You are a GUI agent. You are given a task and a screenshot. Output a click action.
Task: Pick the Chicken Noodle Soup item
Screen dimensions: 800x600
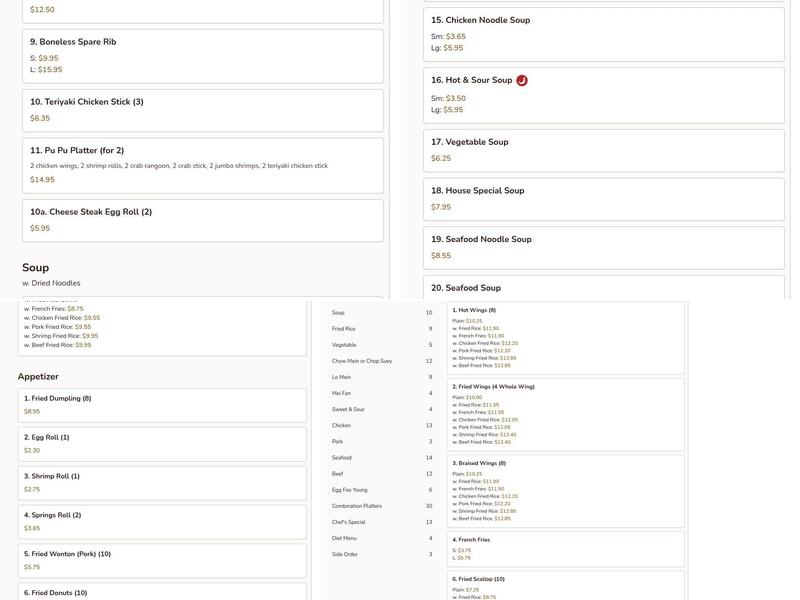coord(603,34)
